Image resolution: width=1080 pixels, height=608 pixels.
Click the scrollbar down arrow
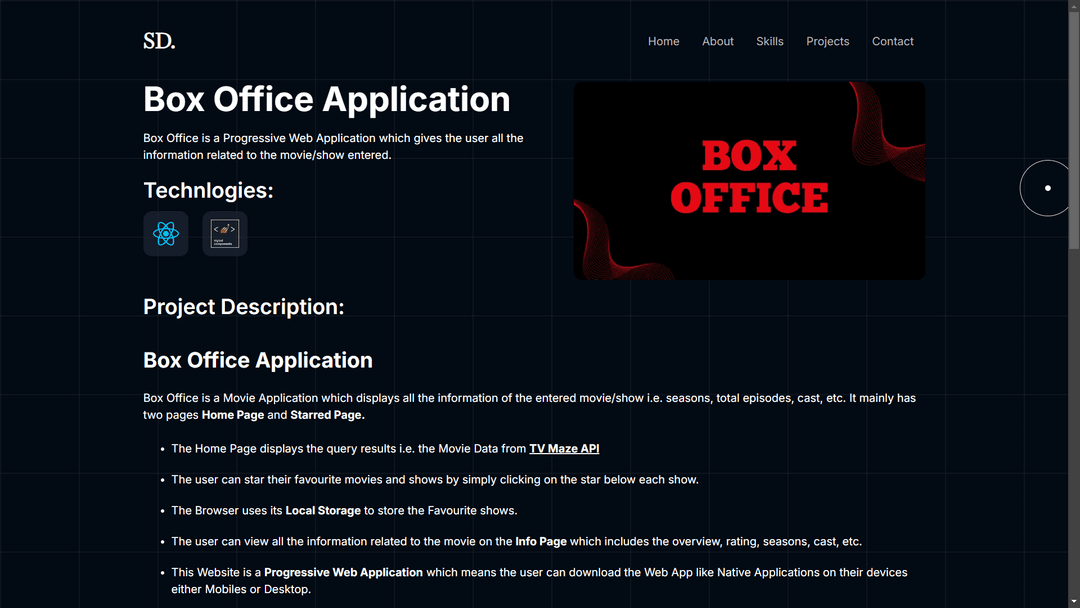pyautogui.click(x=1074, y=601)
